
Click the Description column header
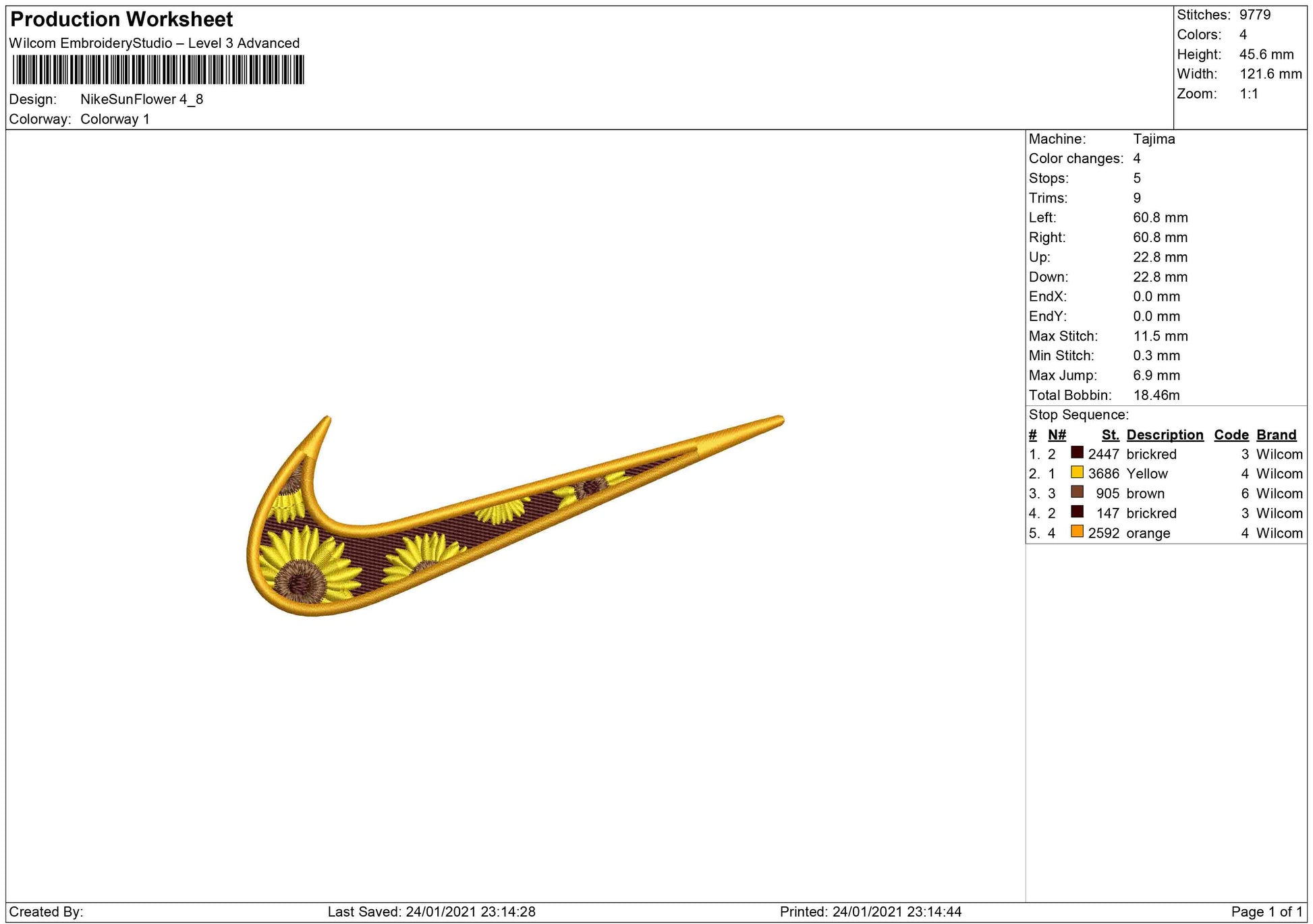click(x=1165, y=435)
